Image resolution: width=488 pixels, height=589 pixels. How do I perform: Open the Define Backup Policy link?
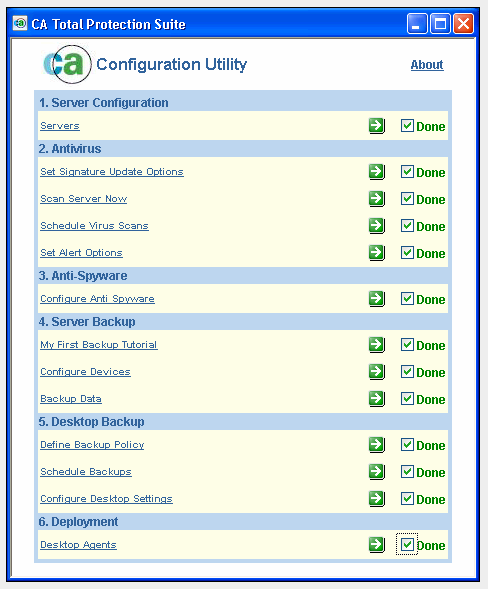(x=92, y=445)
